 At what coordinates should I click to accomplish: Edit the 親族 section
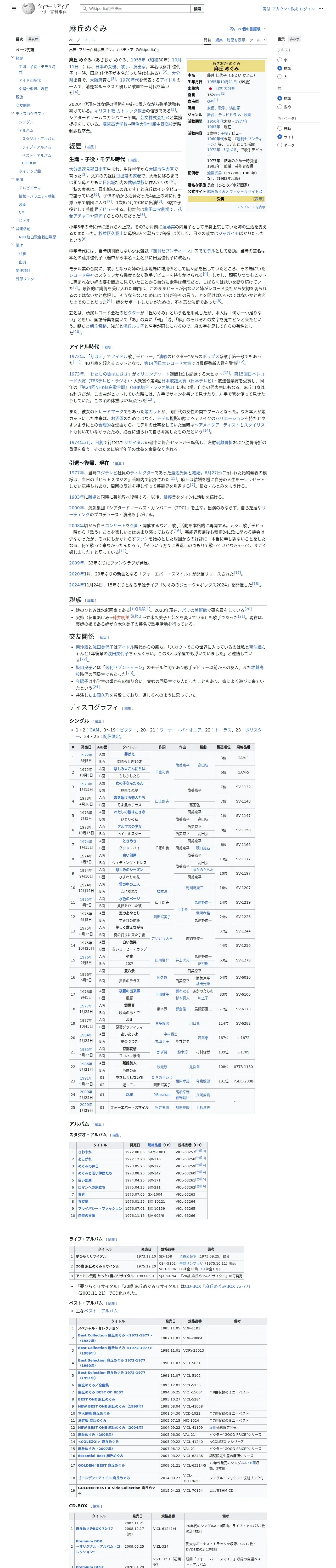[x=91, y=600]
